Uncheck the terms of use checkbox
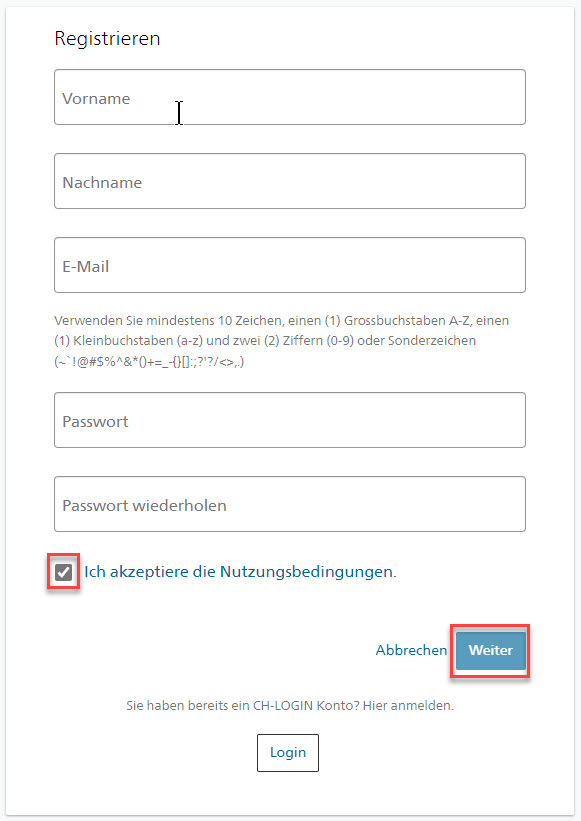The height and width of the screenshot is (821, 581). point(63,572)
